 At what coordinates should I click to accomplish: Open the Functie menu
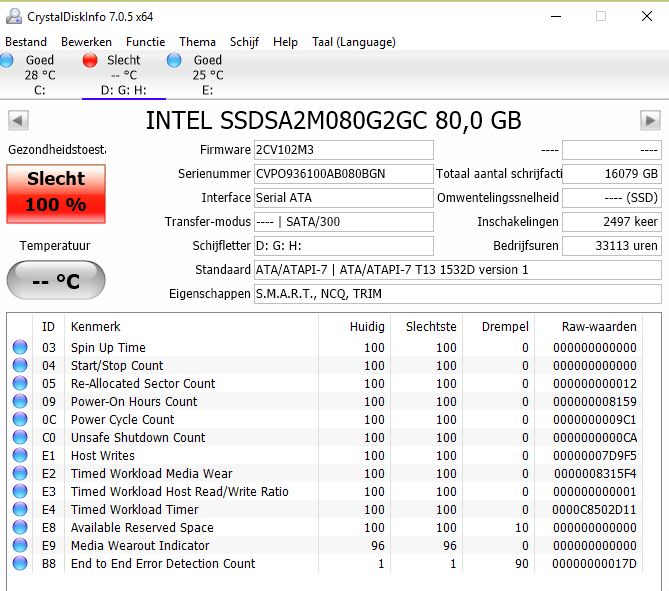145,42
